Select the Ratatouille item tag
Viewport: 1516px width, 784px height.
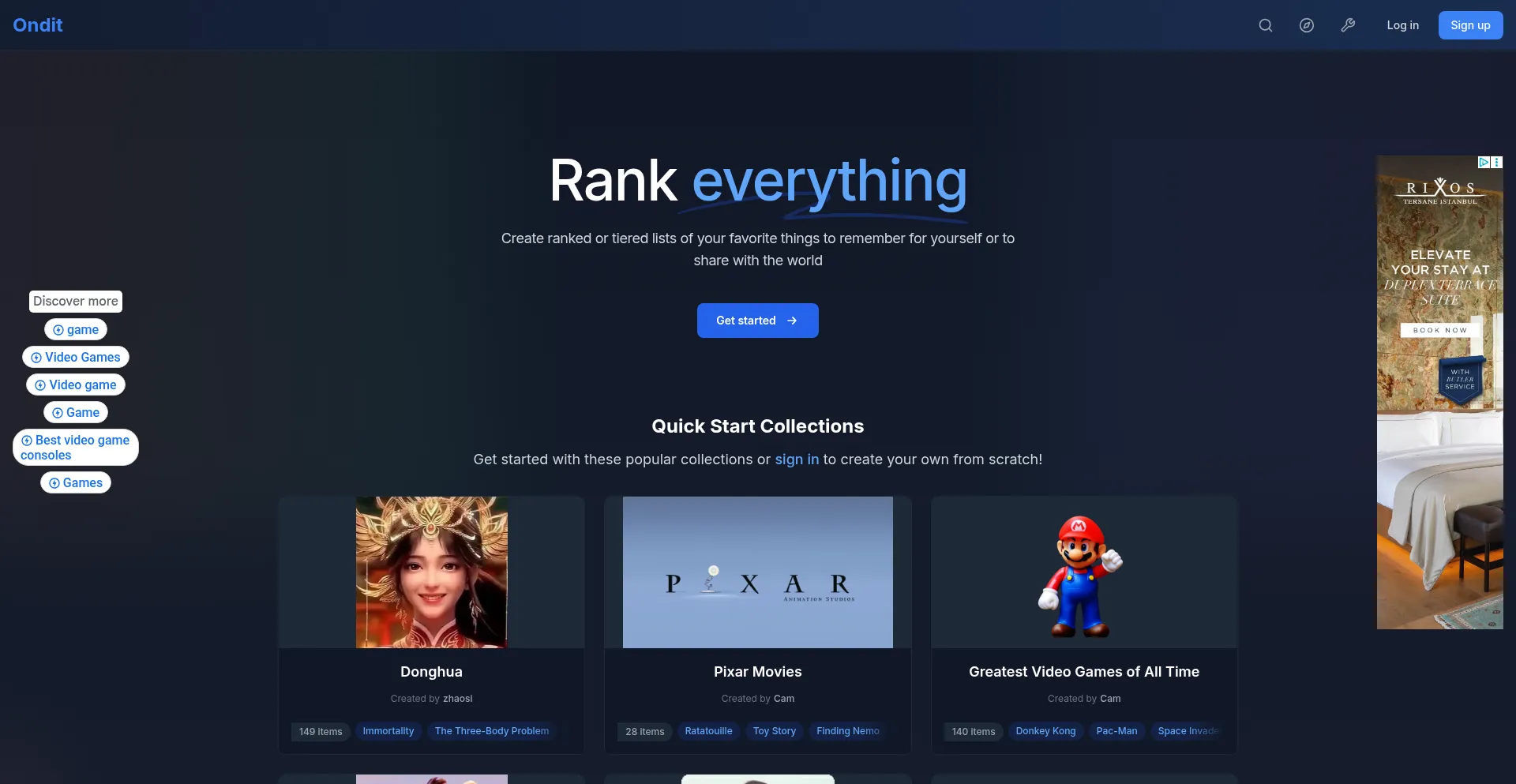708,731
